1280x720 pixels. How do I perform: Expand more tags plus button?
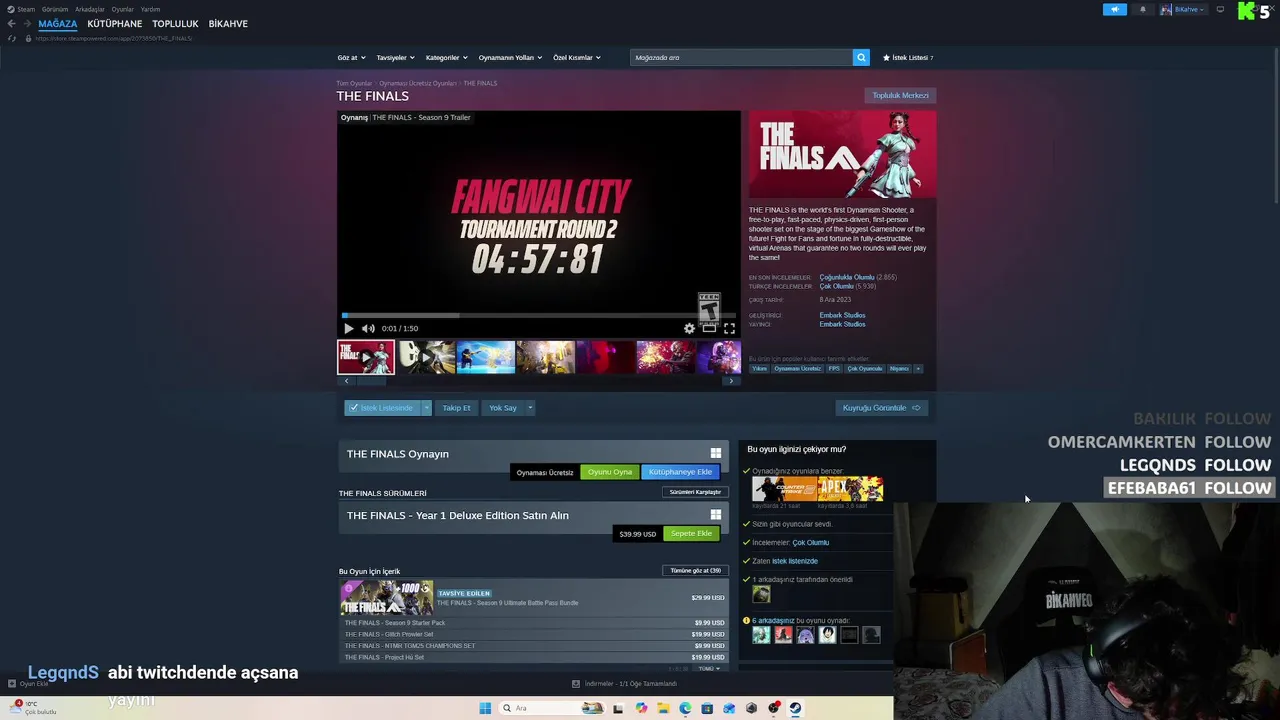pos(918,369)
